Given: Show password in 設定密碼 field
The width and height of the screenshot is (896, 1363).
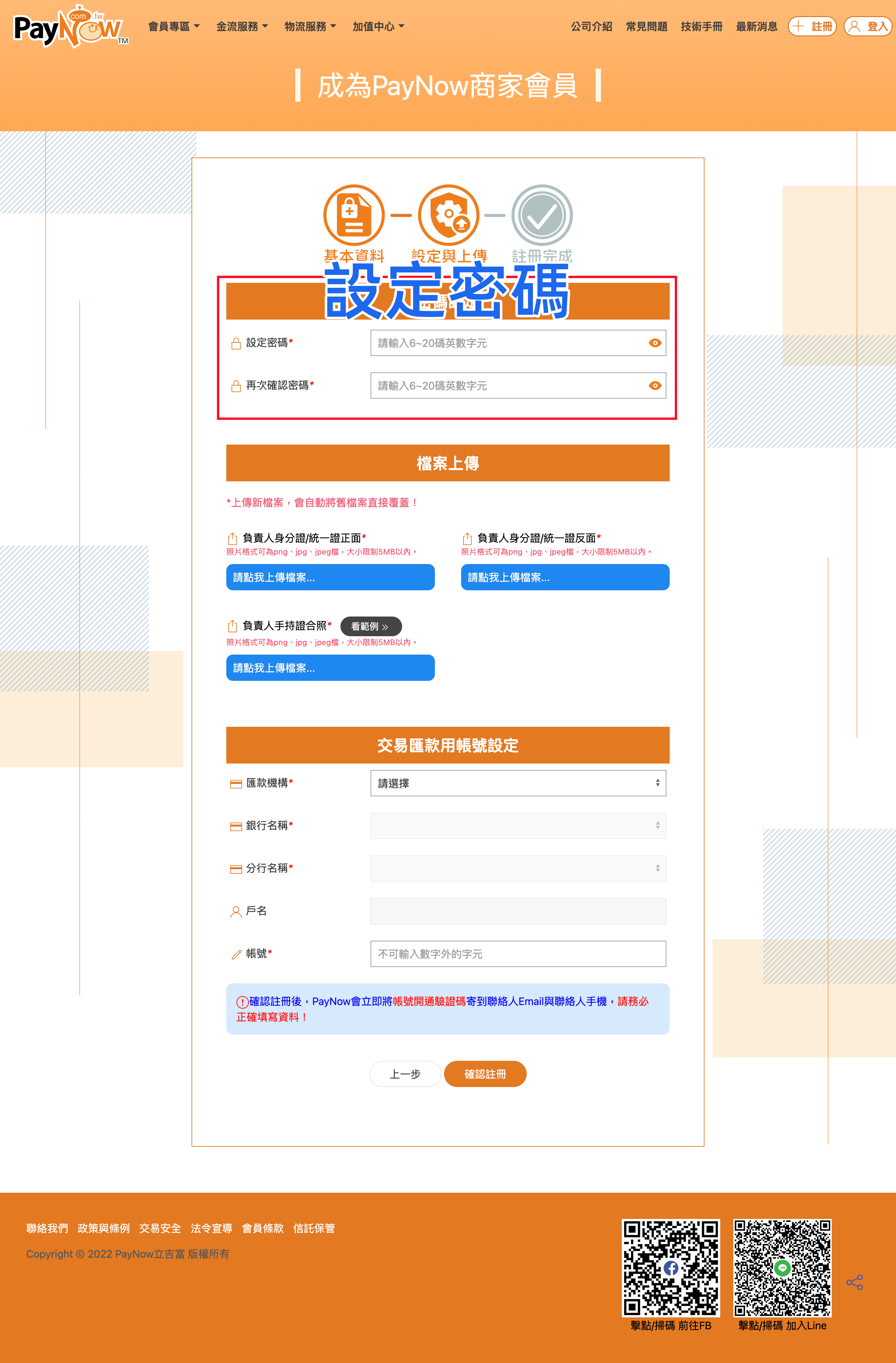Looking at the screenshot, I should coord(655,343).
